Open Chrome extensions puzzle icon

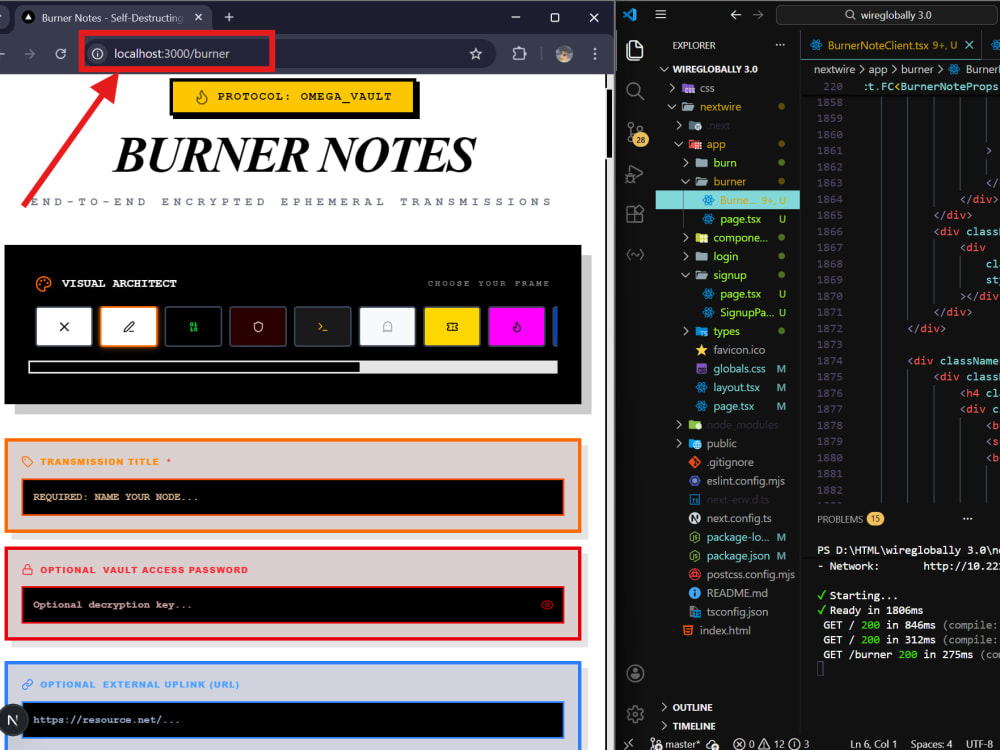[520, 54]
